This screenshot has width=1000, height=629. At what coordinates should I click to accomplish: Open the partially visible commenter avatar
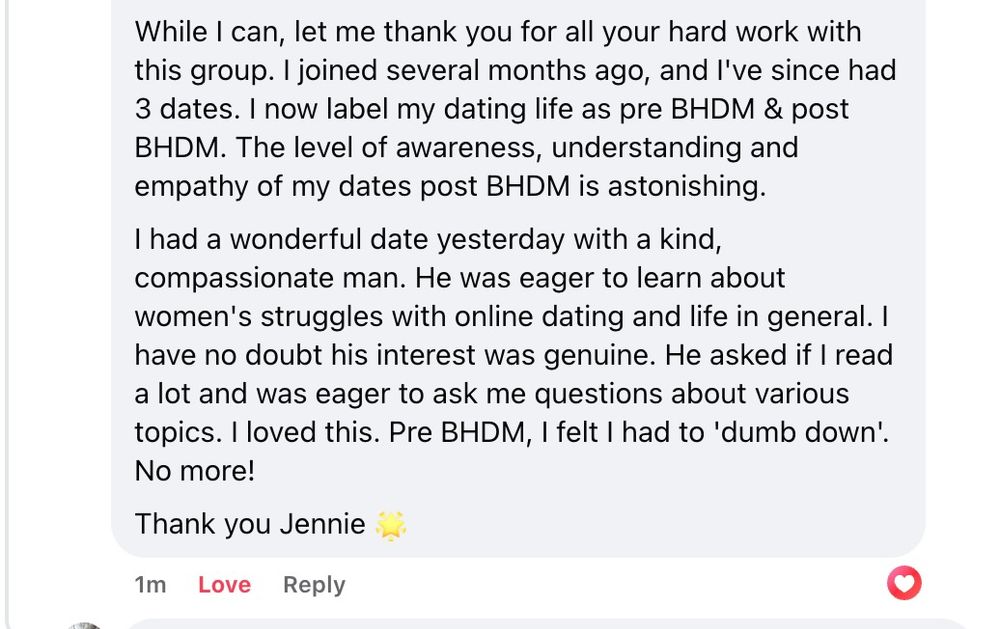[x=84, y=625]
